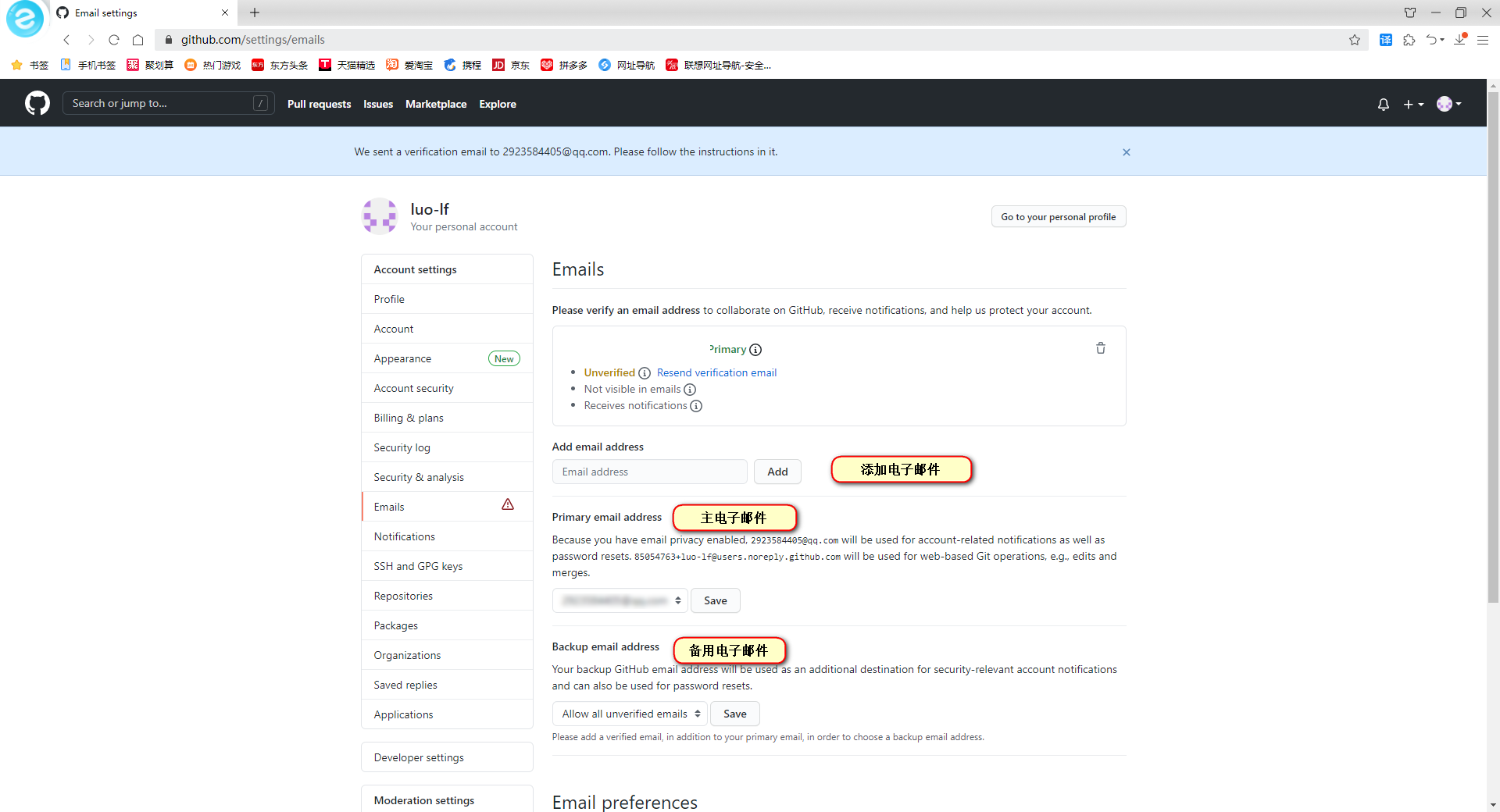The width and height of the screenshot is (1500, 812).
Task: Open Explore in top nav
Action: (498, 104)
